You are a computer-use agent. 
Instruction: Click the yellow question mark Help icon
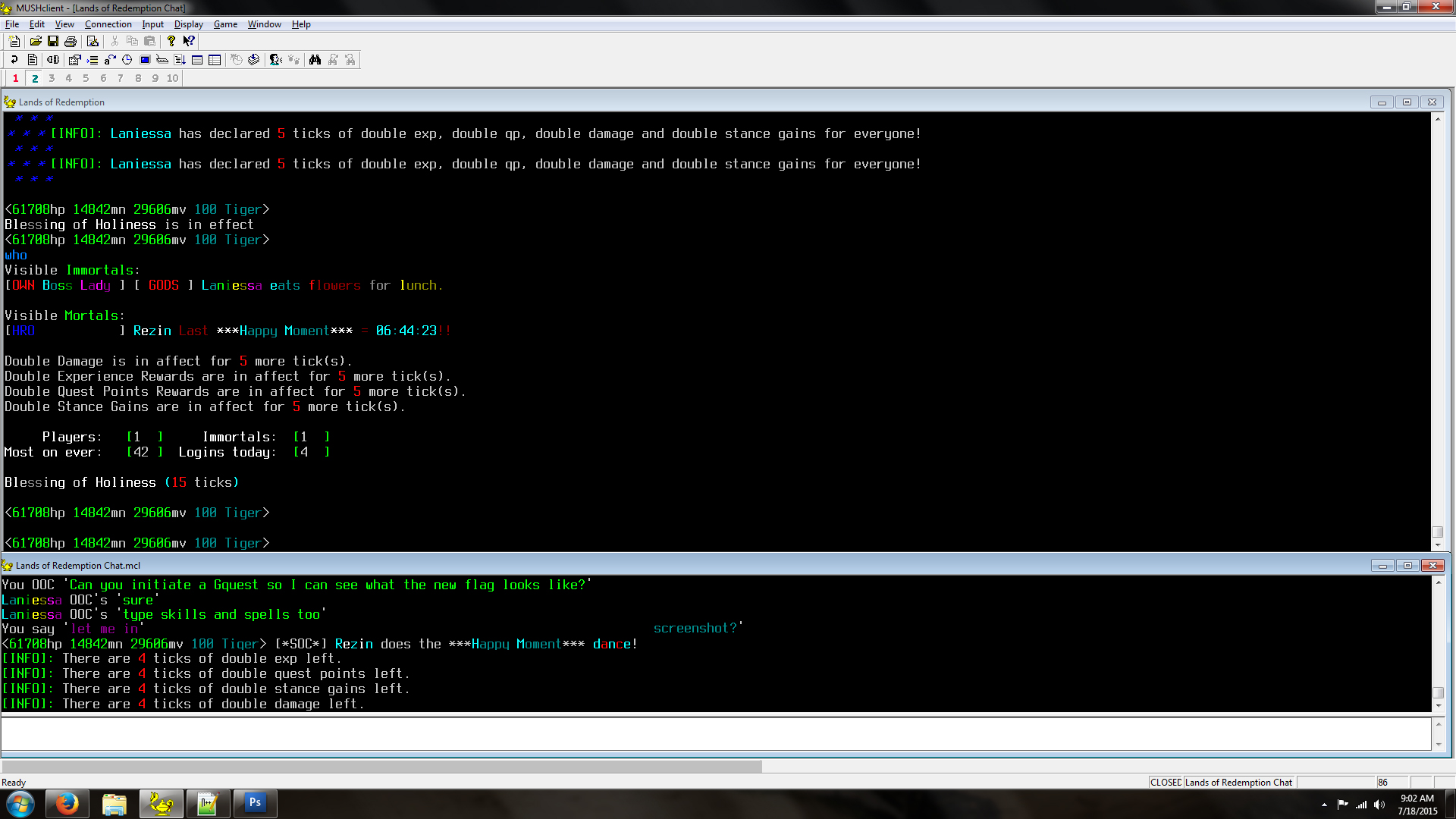coord(171,41)
